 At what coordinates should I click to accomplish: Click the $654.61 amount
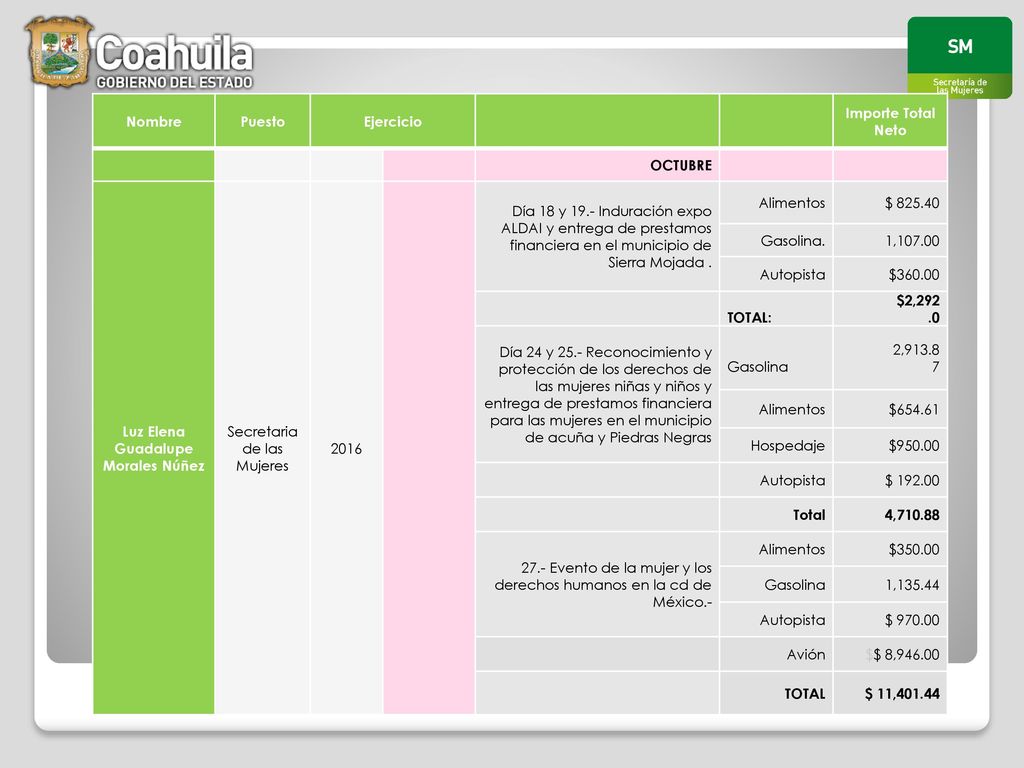point(914,409)
